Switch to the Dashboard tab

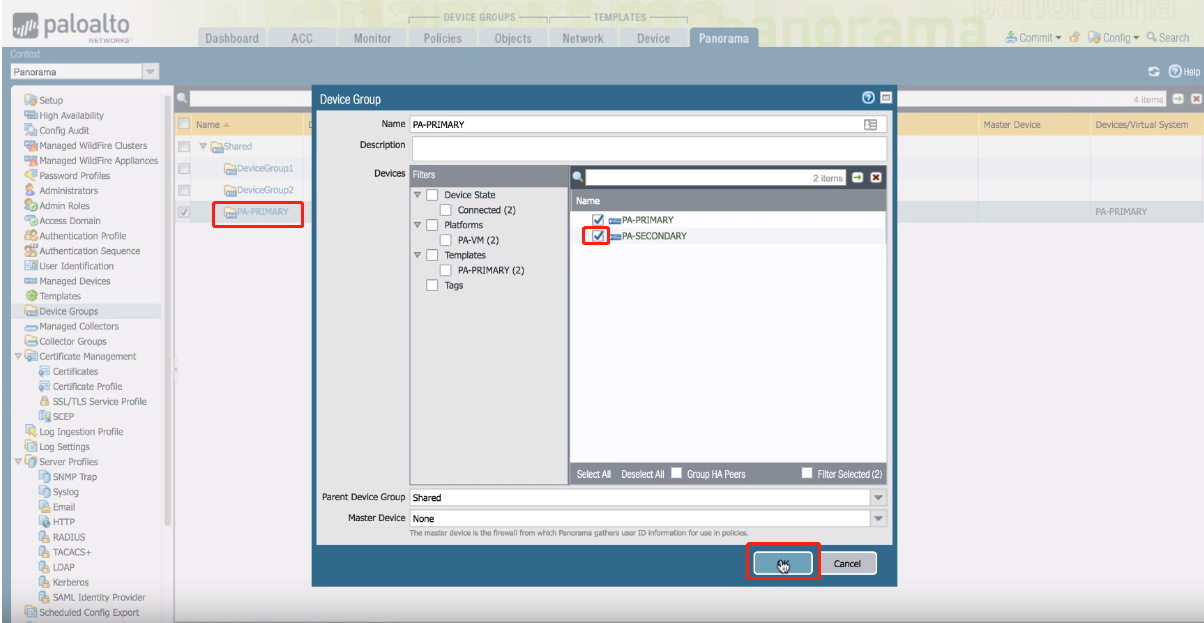click(232, 38)
